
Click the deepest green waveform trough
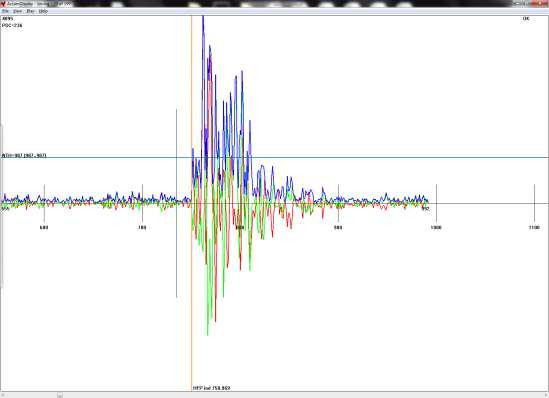coord(208,334)
